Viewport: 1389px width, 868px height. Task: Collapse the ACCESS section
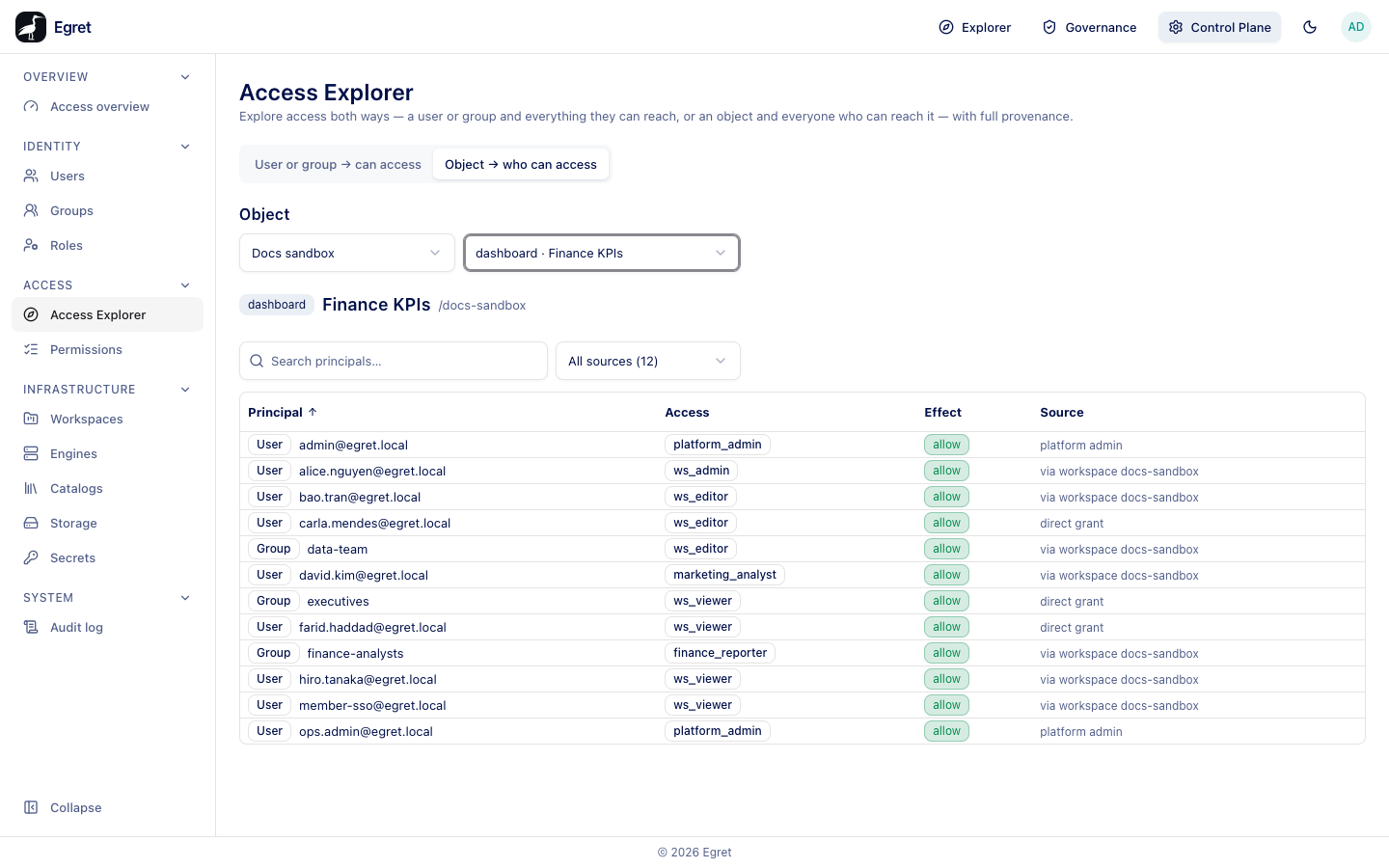click(185, 285)
